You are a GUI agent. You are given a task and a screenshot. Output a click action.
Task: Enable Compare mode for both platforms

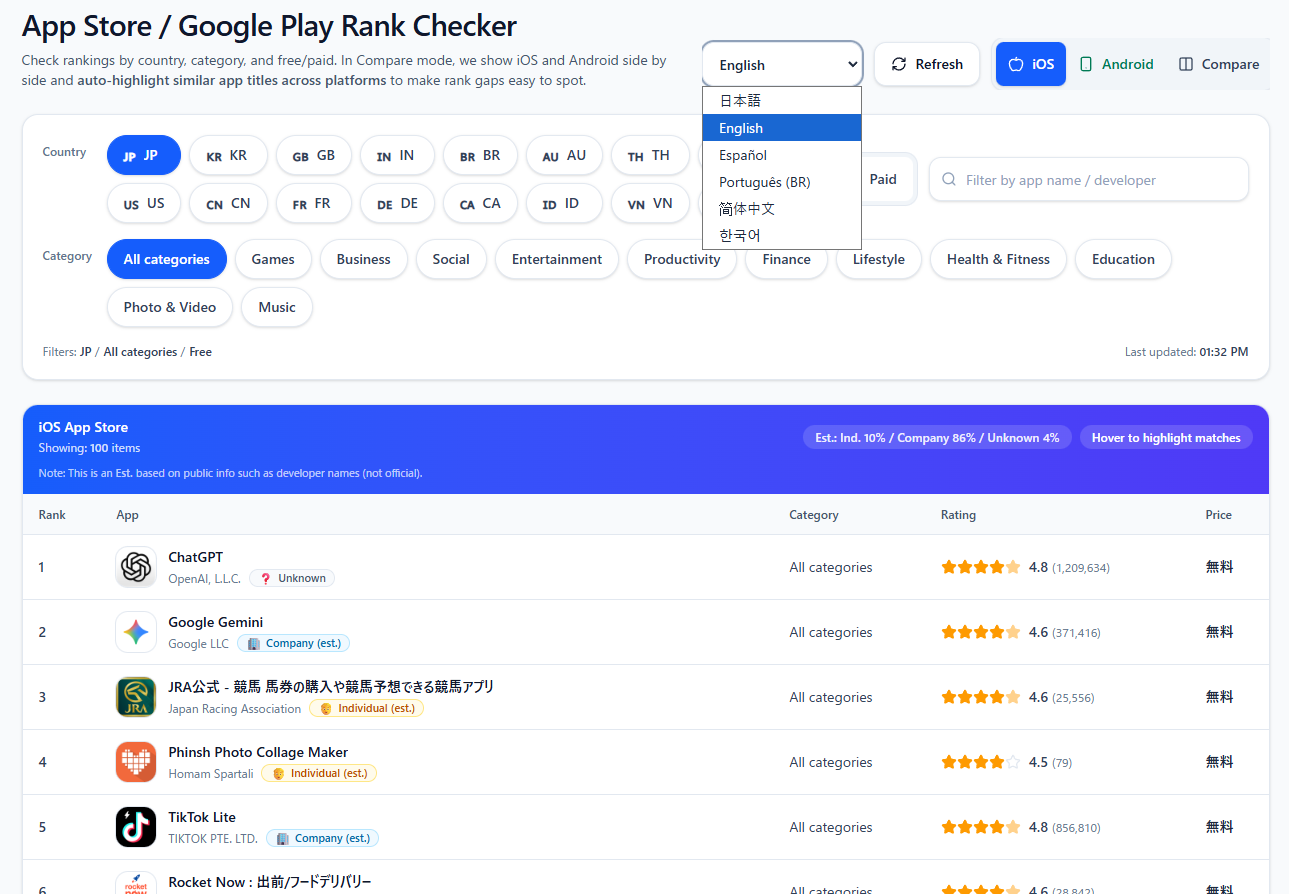pyautogui.click(x=1218, y=64)
